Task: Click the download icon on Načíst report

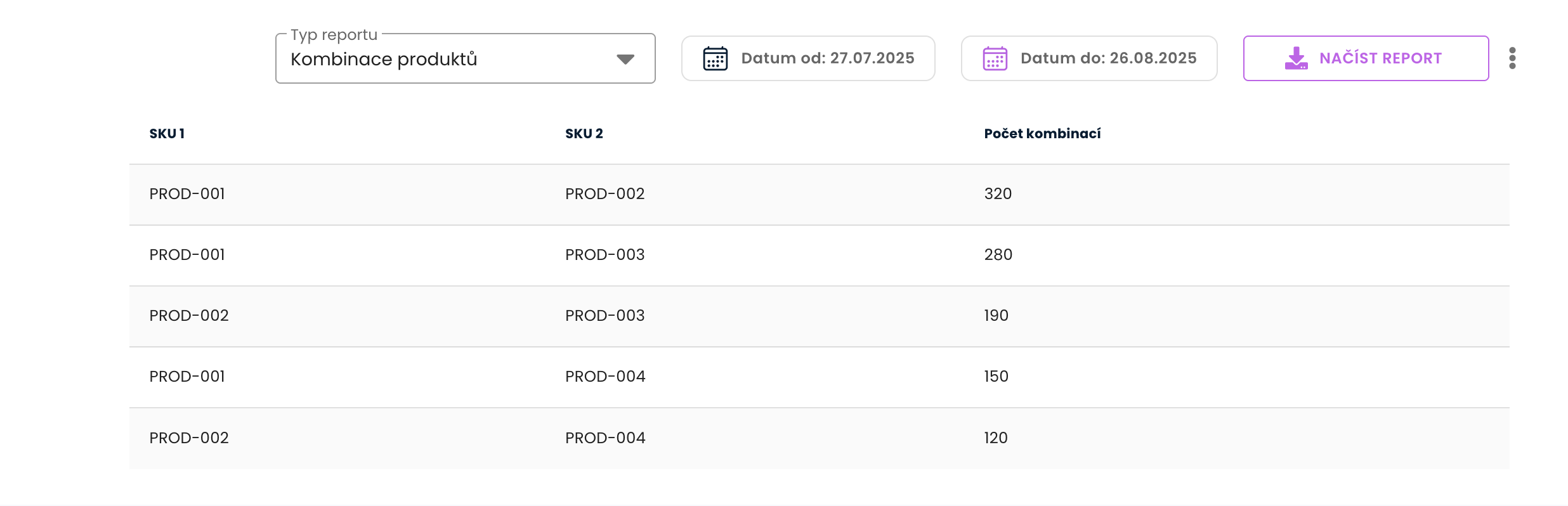Action: tap(1296, 58)
